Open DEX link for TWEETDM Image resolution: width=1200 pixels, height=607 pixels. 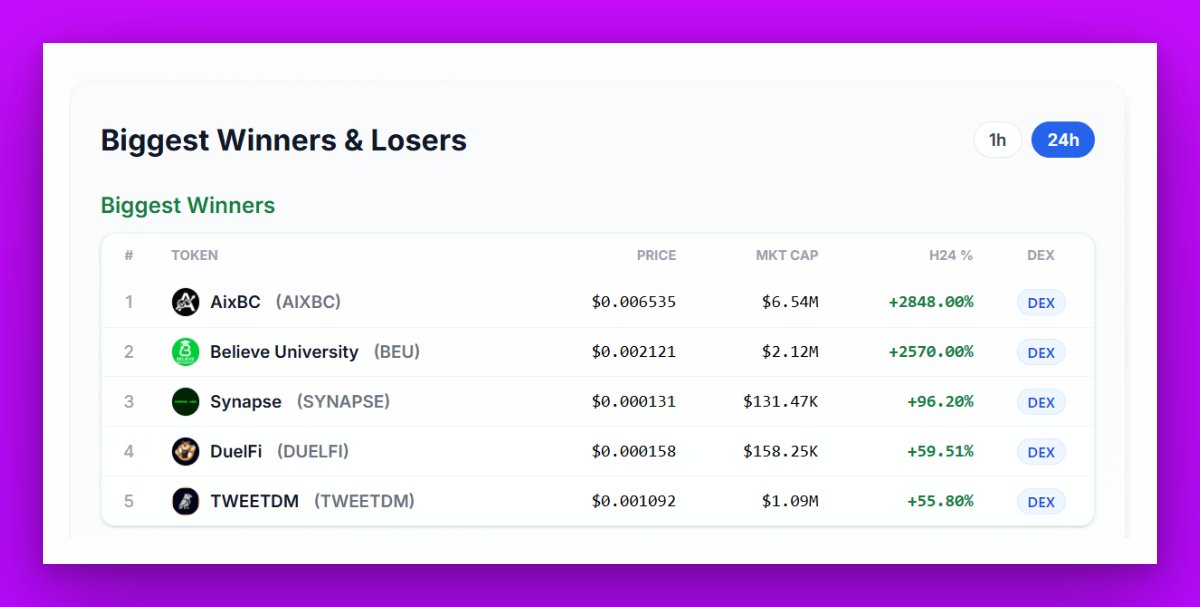pos(1041,502)
